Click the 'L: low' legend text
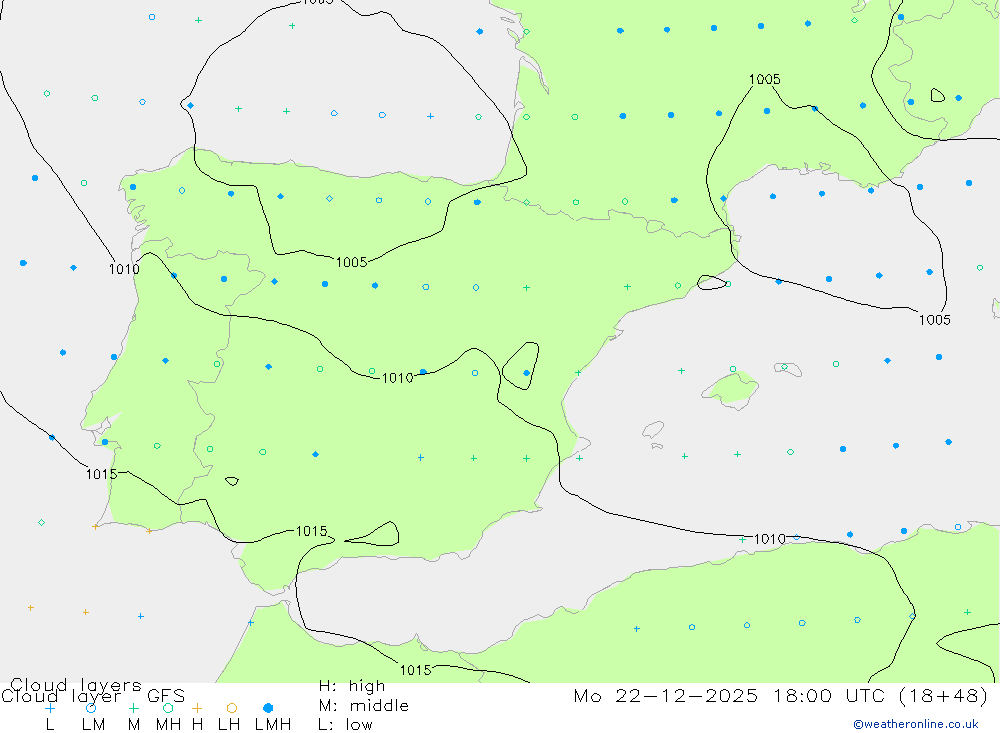The image size is (1000, 733). coord(345,725)
